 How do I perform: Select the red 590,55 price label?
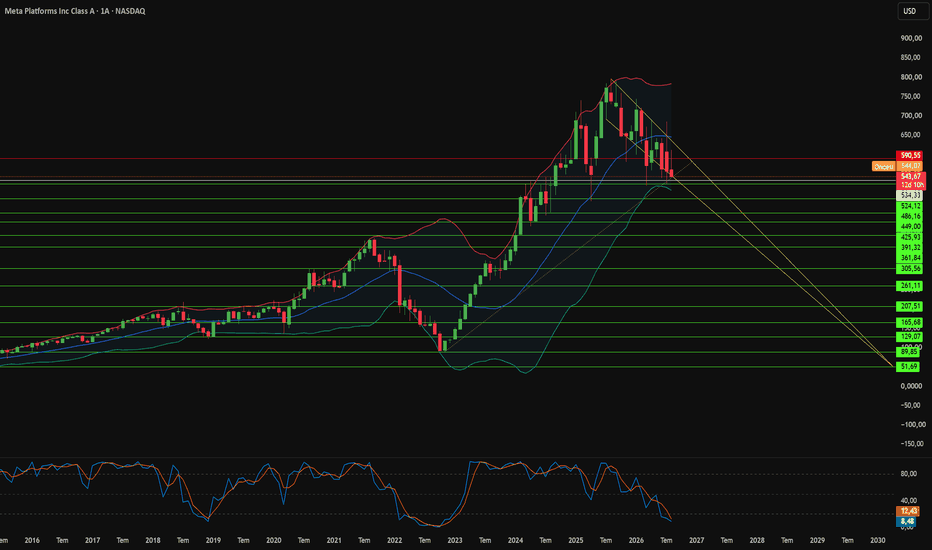(x=910, y=155)
